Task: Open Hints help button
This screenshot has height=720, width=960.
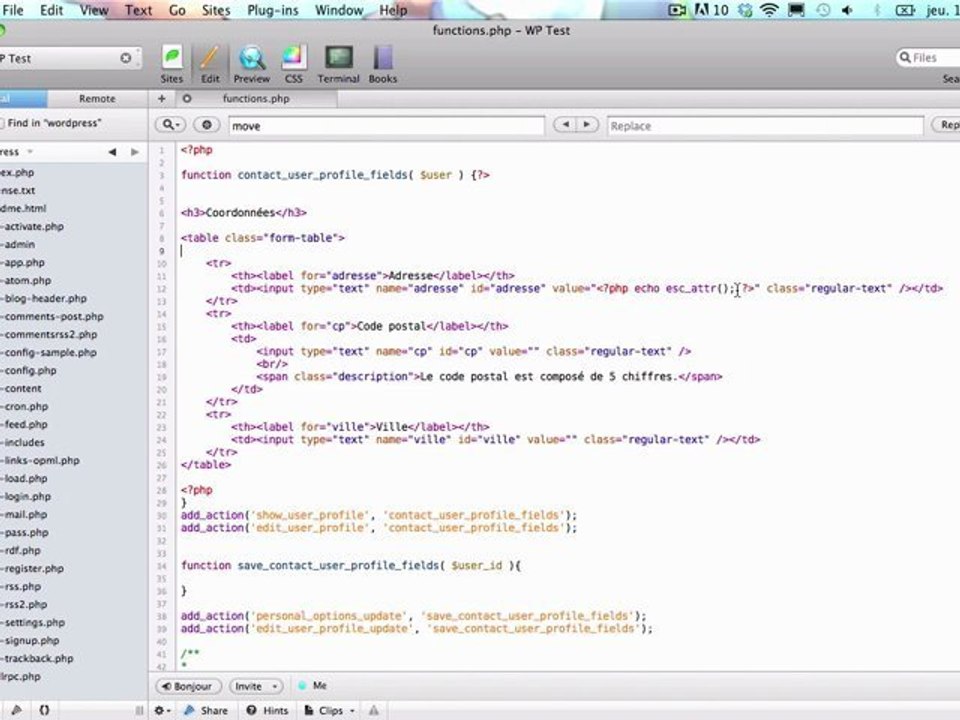Action: (268, 710)
